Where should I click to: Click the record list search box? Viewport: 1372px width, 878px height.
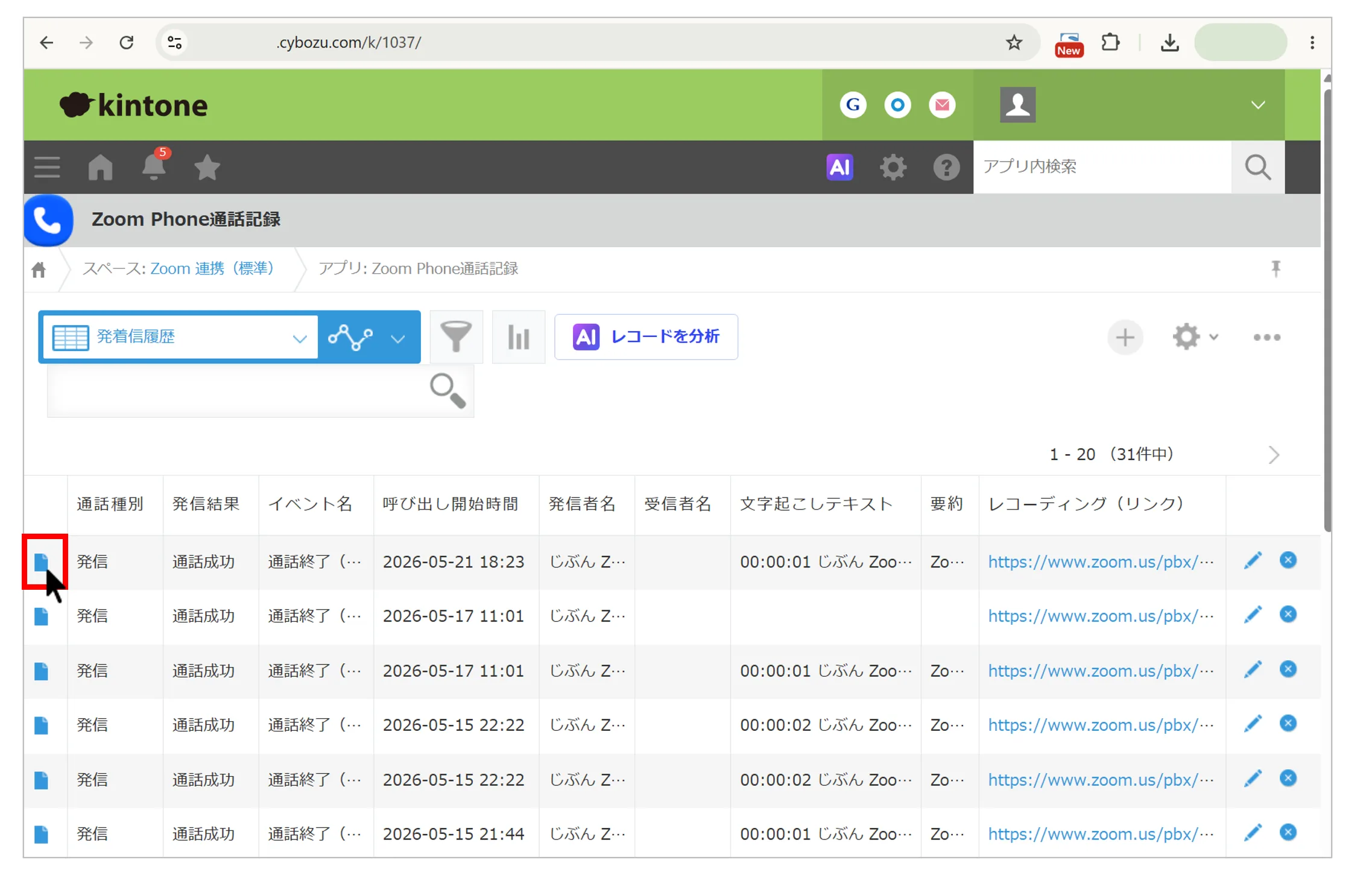tap(261, 390)
